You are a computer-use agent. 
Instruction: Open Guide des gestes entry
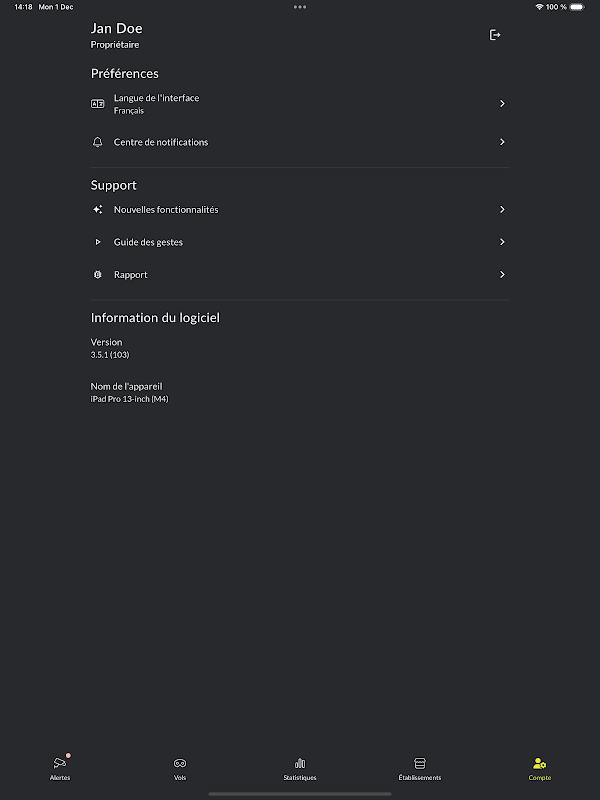click(300, 242)
